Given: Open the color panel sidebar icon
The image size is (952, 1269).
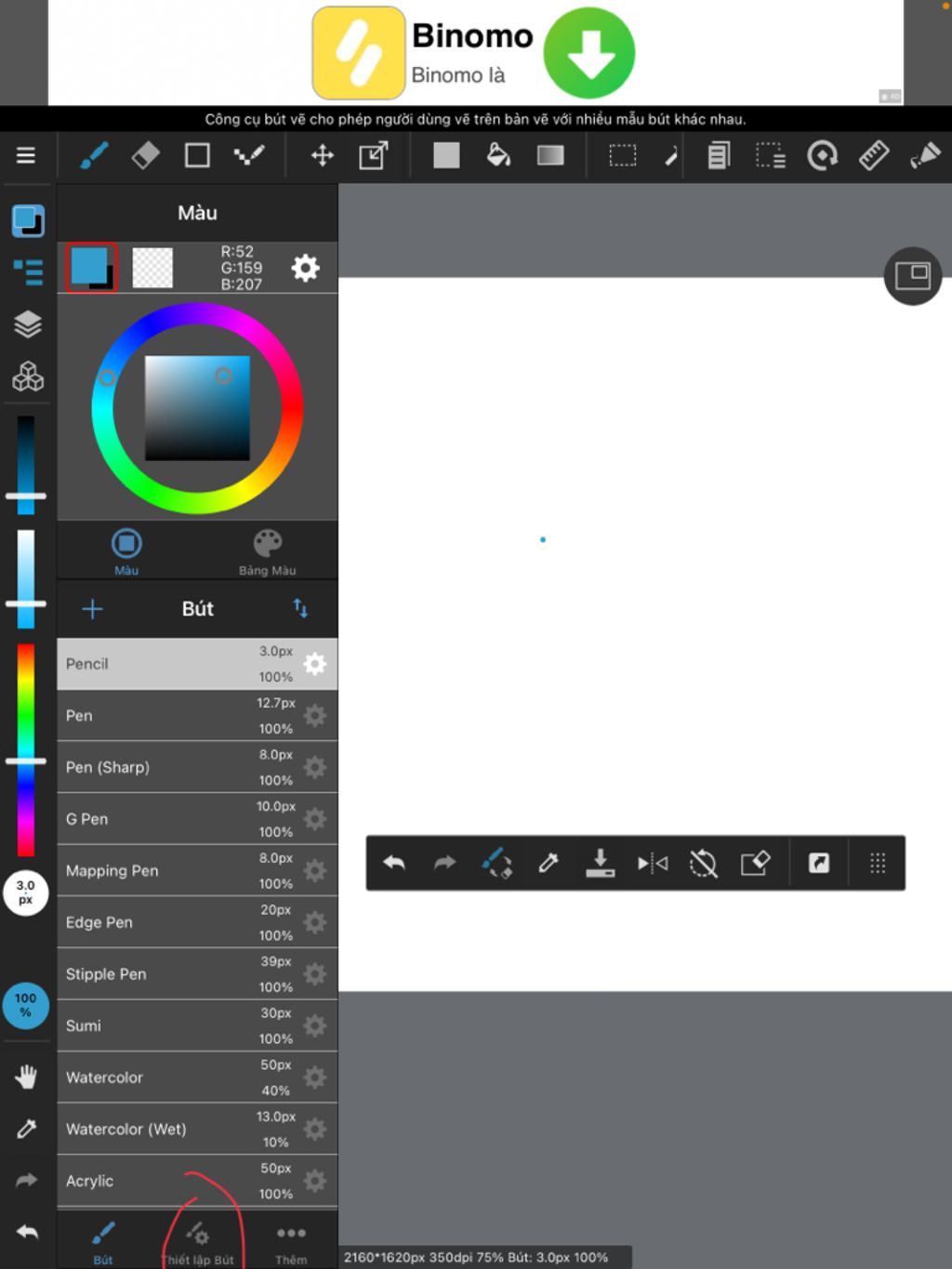Looking at the screenshot, I should (x=28, y=221).
